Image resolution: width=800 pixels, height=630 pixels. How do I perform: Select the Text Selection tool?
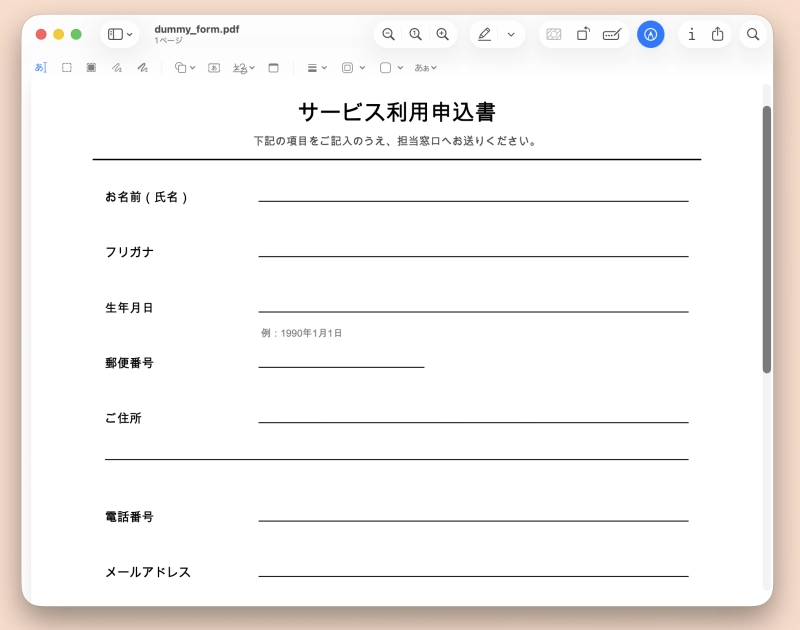tap(40, 67)
